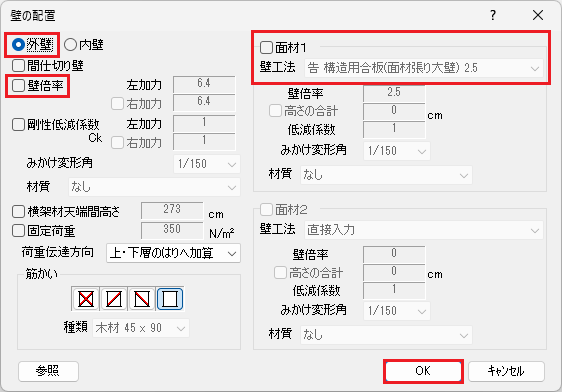
Task: Open 面材1 材質 dropdown
Action: pos(386,175)
